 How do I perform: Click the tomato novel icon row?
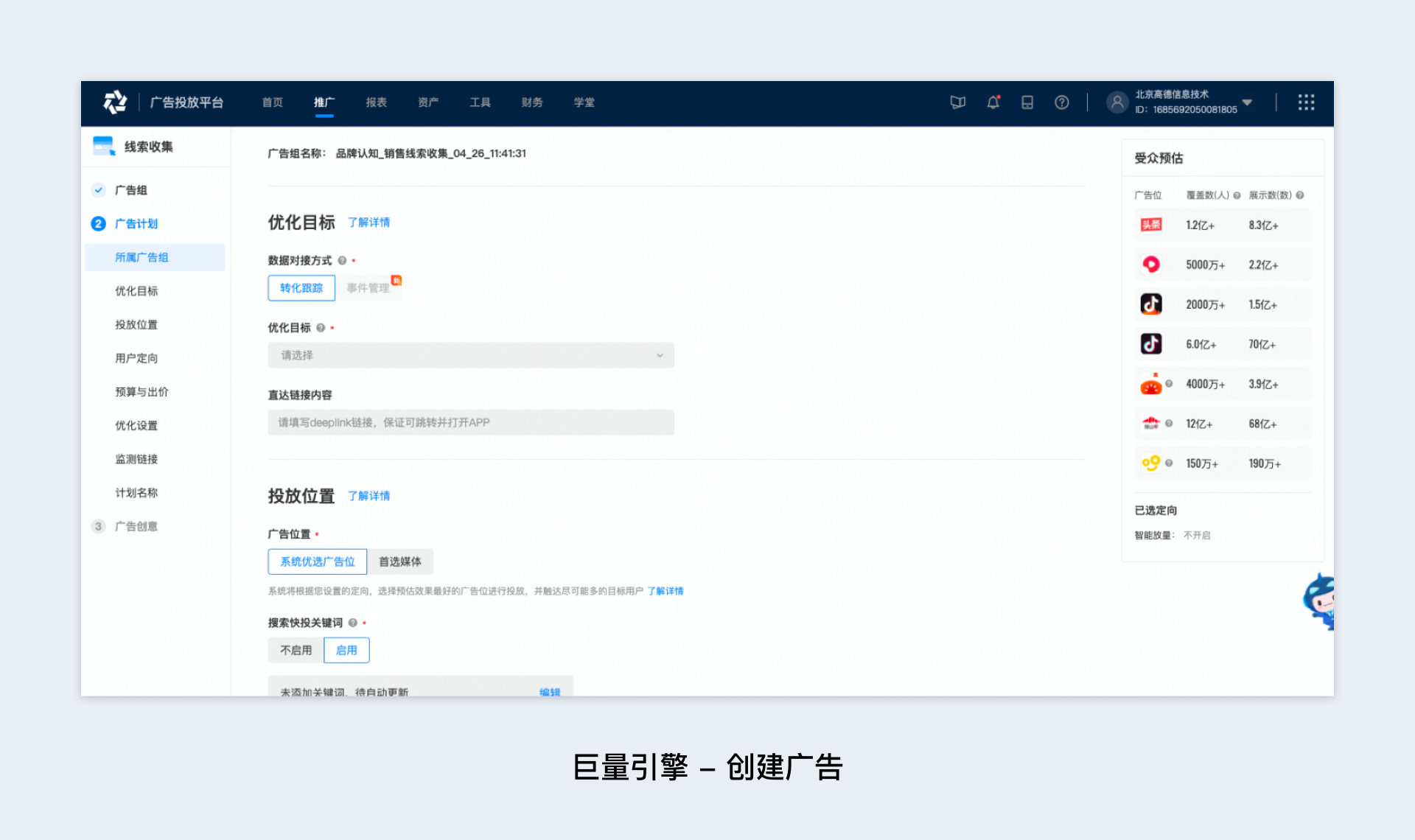(x=1150, y=384)
